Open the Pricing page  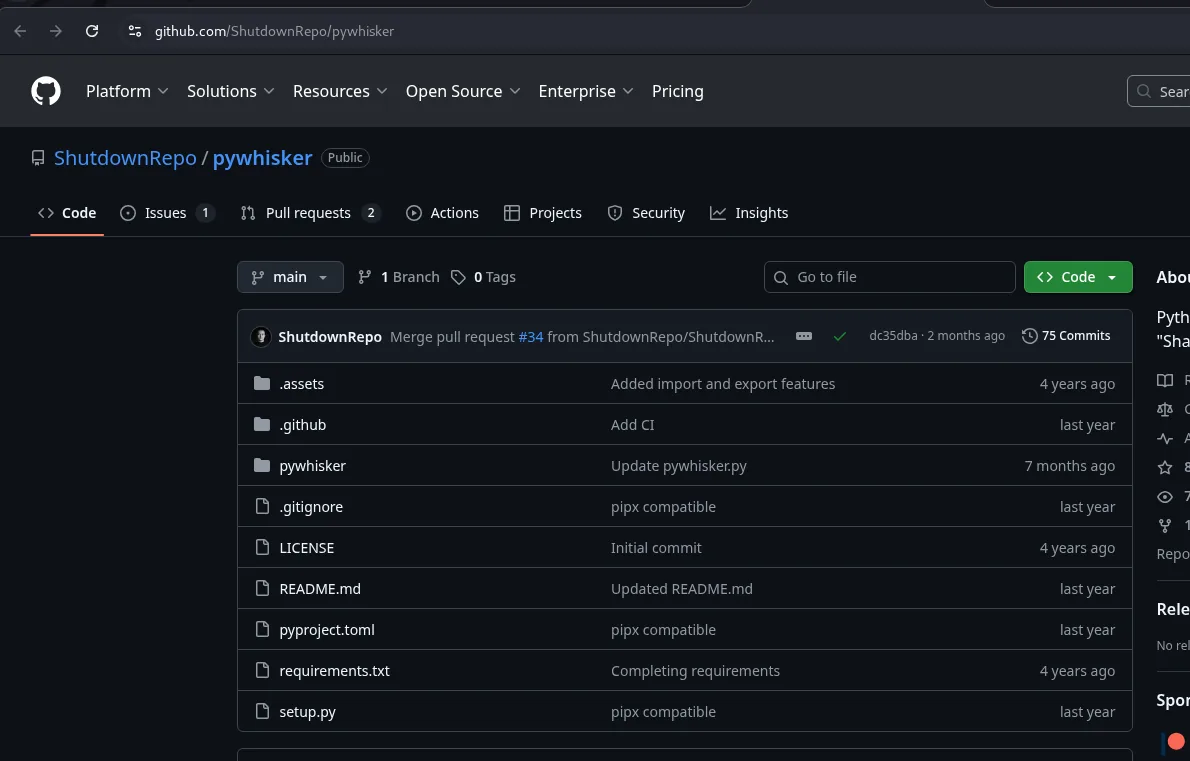coord(677,91)
